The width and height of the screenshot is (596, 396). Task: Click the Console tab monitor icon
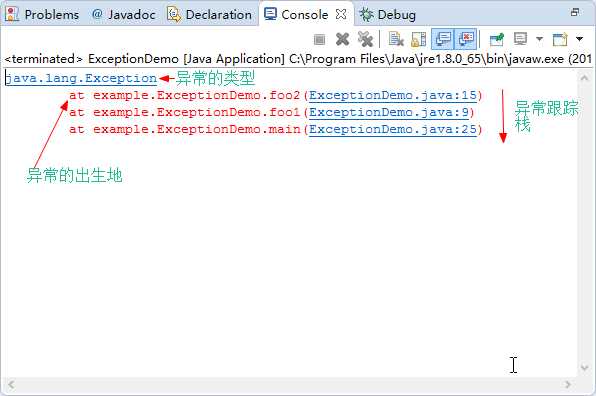coord(270,14)
